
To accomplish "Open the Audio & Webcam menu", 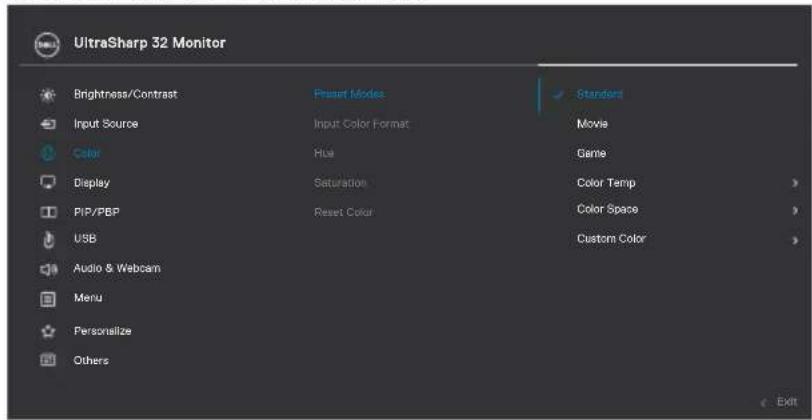I will coord(117,268).
